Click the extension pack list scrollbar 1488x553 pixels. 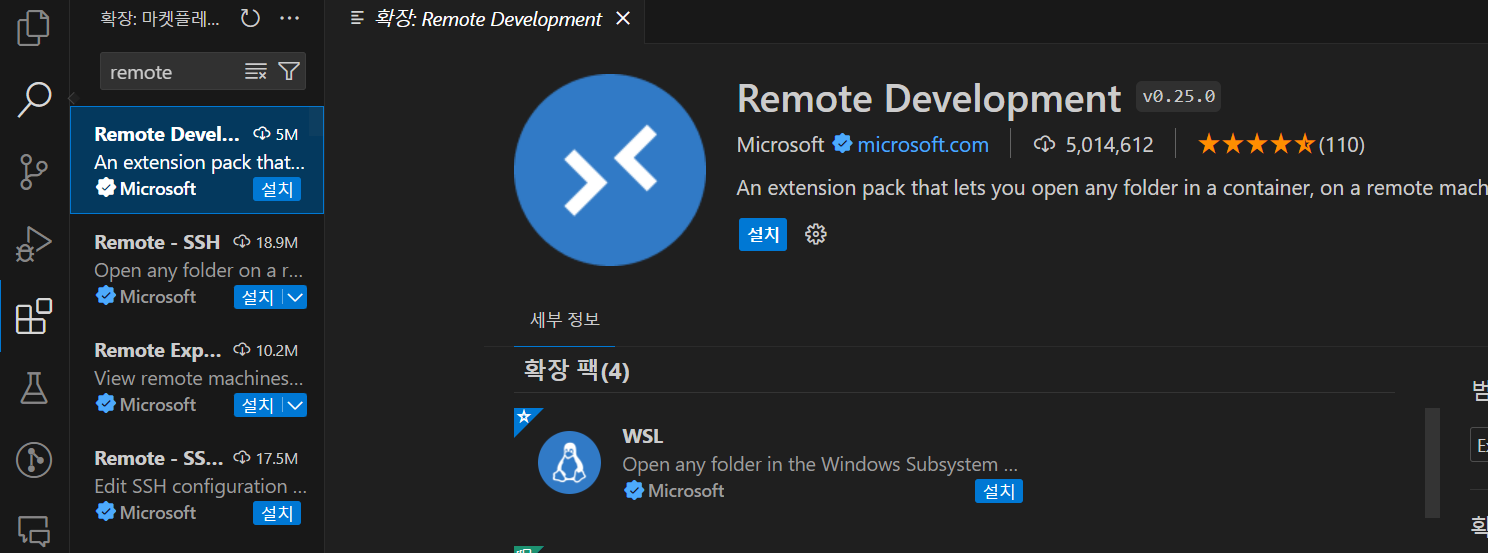point(1432,462)
